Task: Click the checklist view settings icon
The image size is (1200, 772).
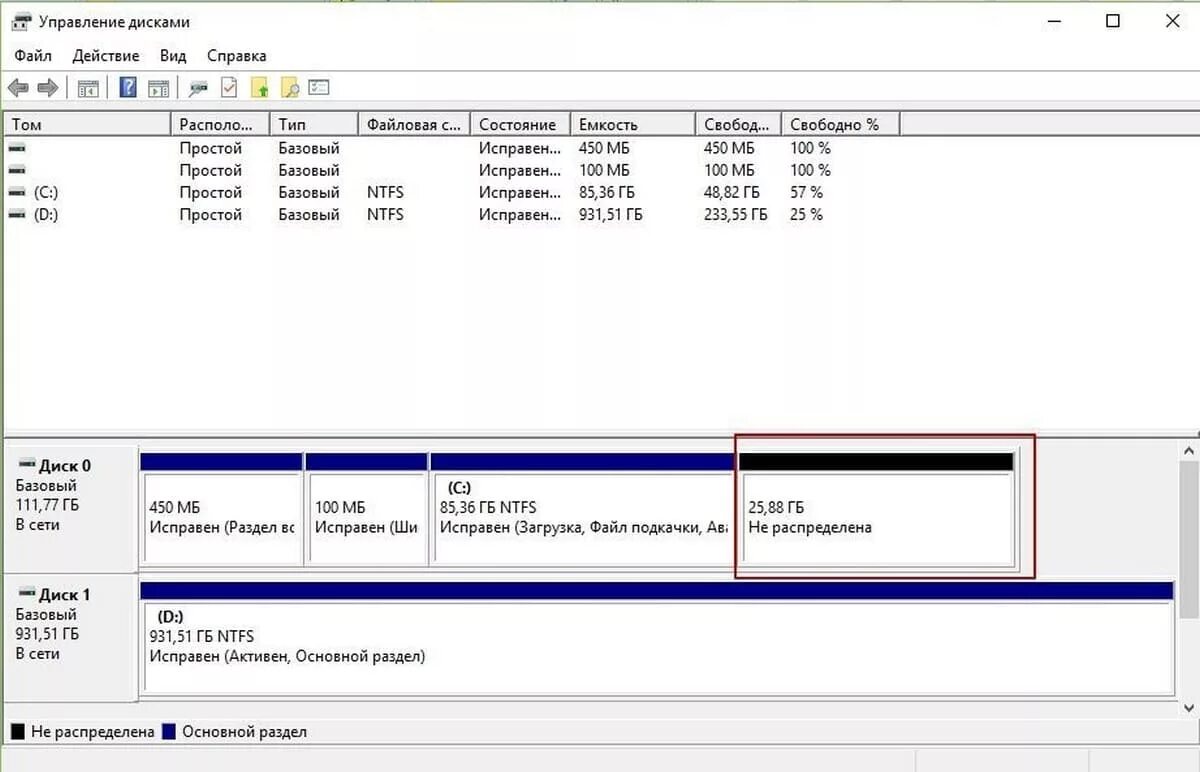Action: tap(319, 88)
